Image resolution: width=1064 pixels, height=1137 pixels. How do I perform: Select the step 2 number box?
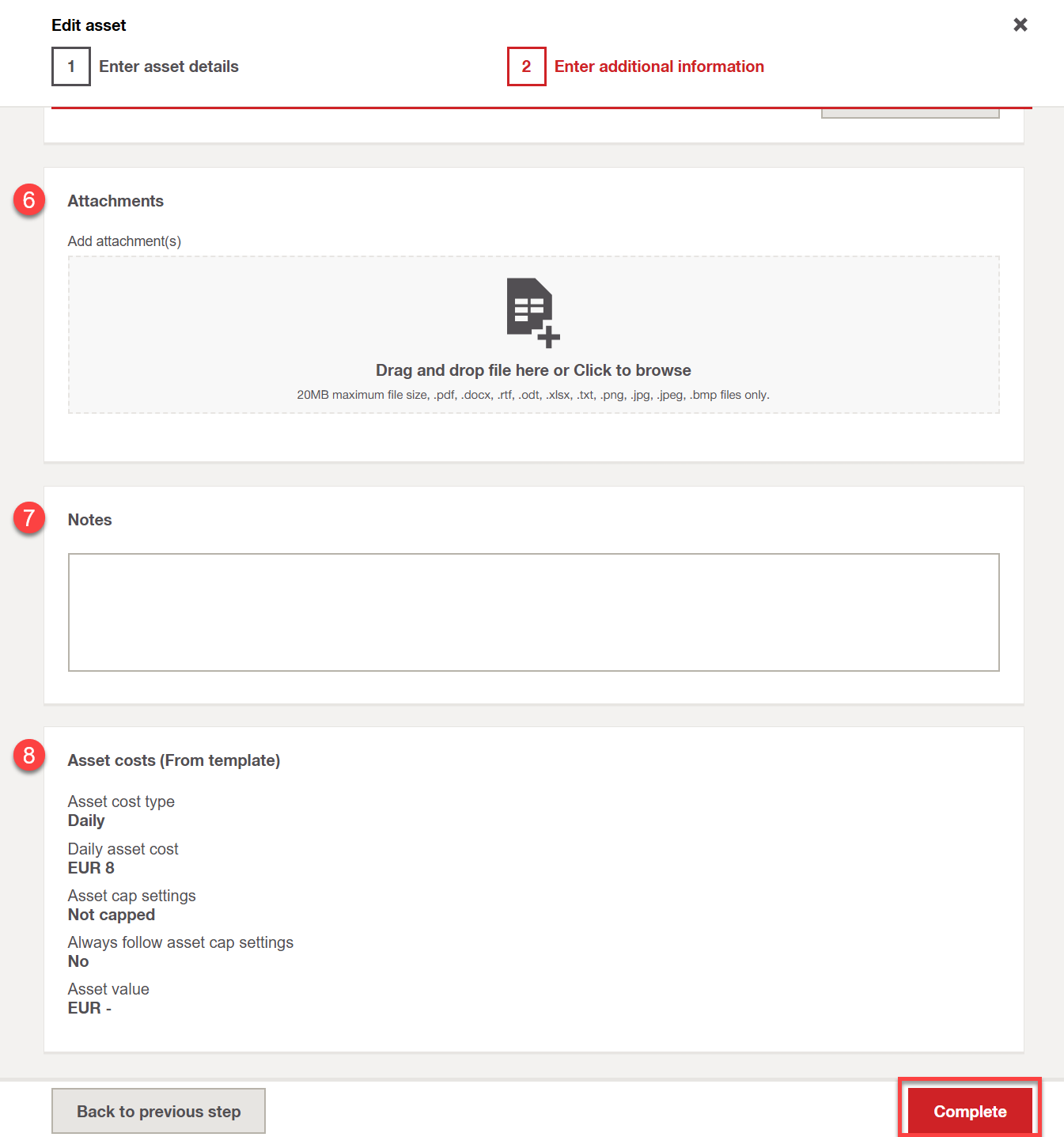[x=526, y=66]
